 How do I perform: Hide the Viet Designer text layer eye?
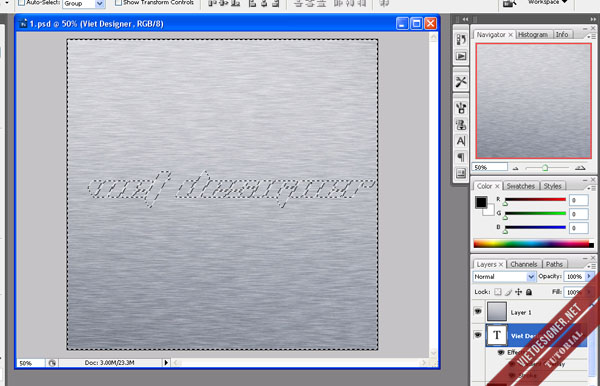point(478,336)
